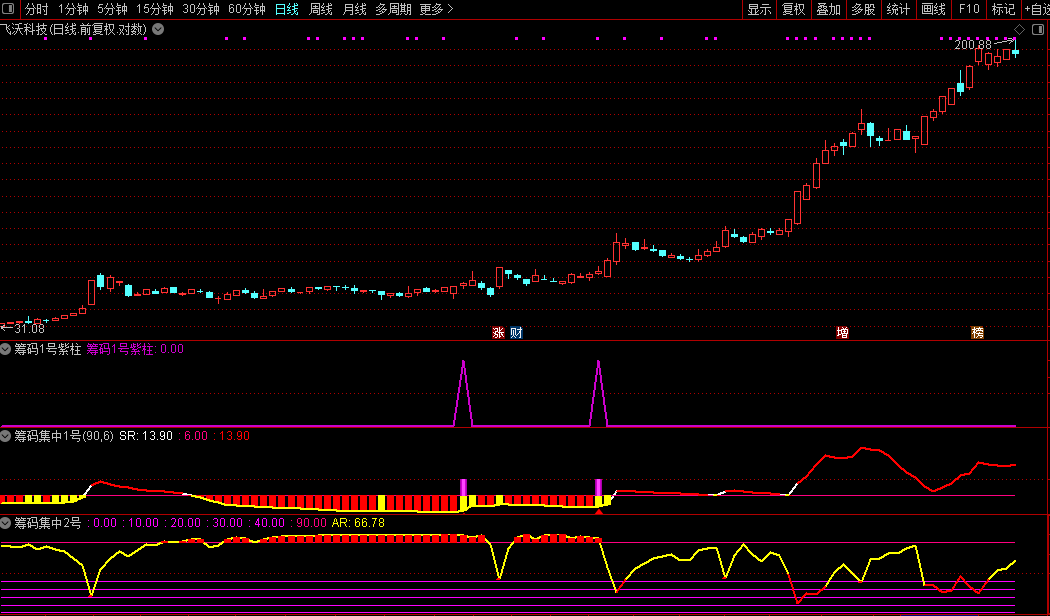1050x616 pixels.
Task: Select the 60分钟 period tab
Action: (x=246, y=10)
